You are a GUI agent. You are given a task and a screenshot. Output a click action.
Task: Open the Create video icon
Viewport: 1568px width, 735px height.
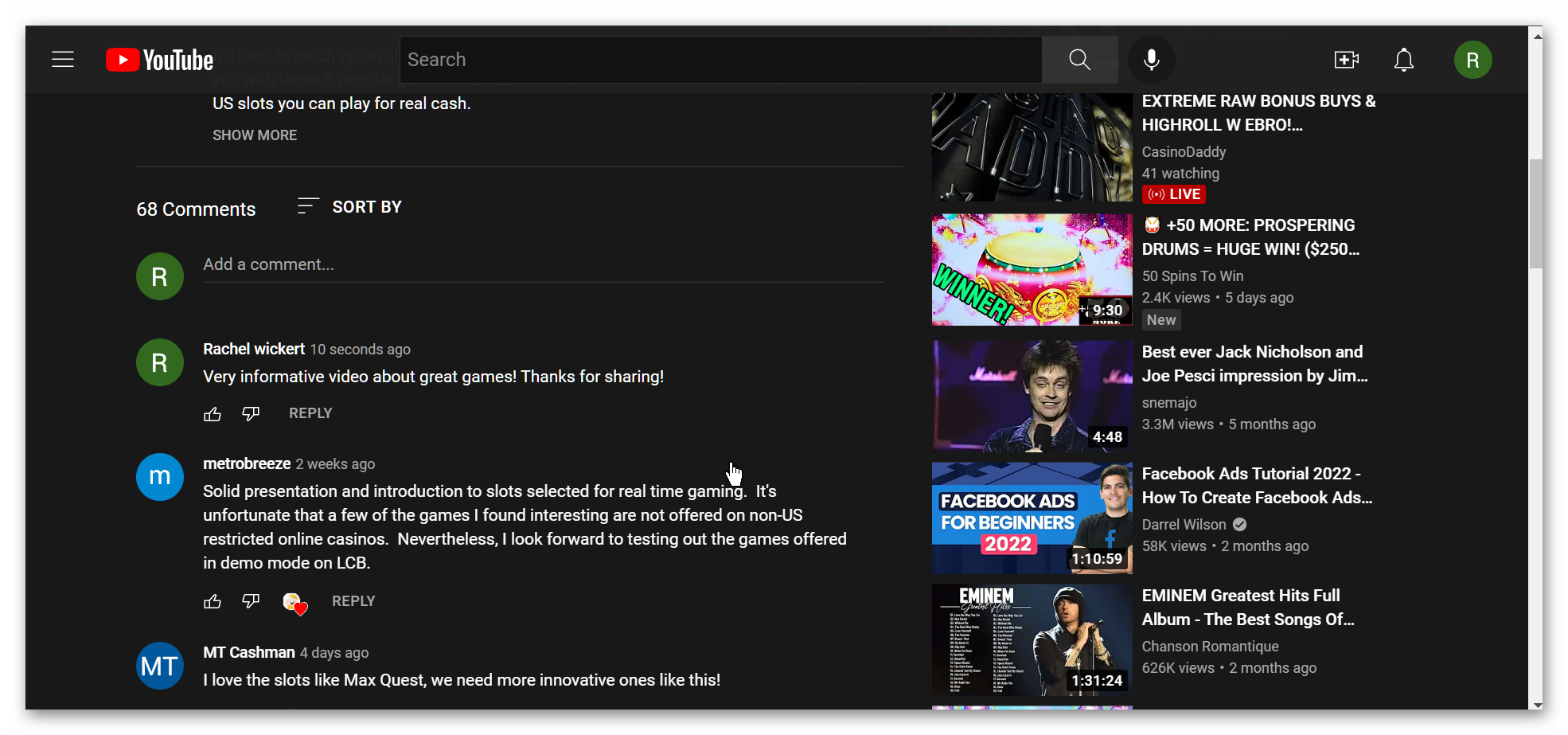pos(1346,60)
